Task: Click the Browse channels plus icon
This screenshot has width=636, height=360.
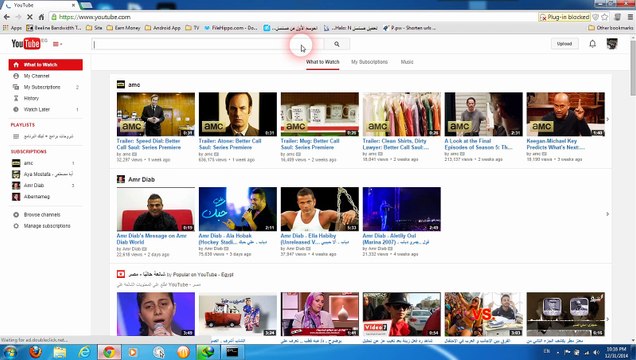Action: click(x=16, y=215)
